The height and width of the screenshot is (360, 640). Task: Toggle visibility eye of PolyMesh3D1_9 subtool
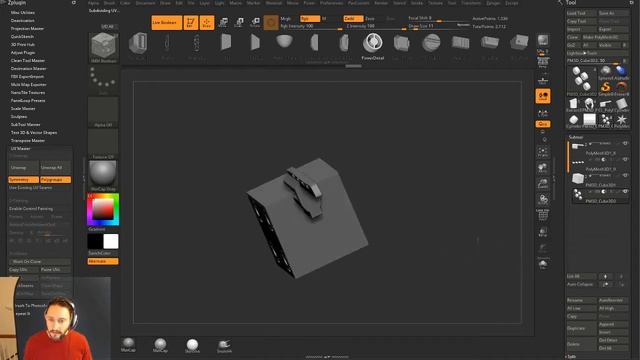625,160
